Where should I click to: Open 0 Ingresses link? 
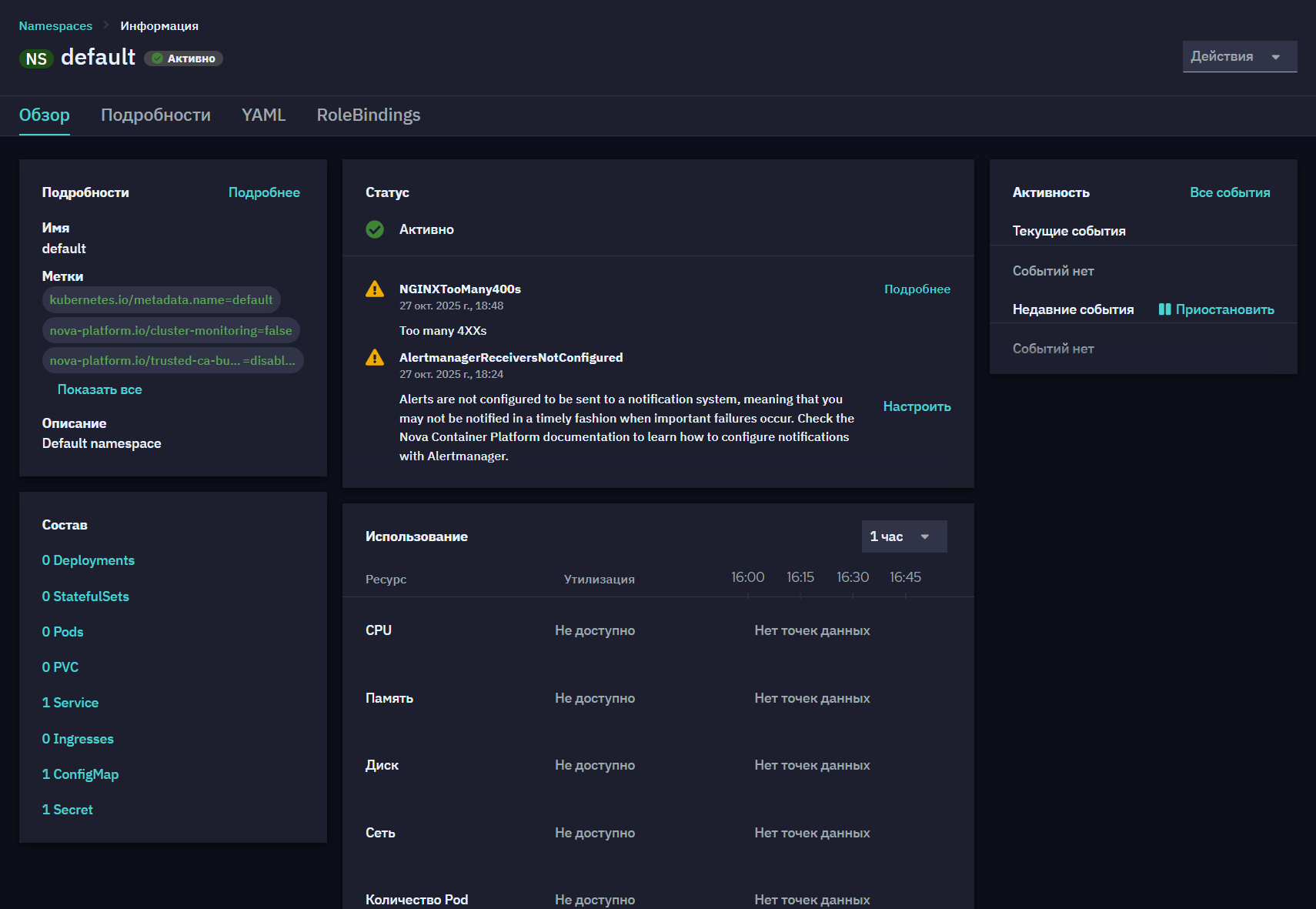click(78, 739)
